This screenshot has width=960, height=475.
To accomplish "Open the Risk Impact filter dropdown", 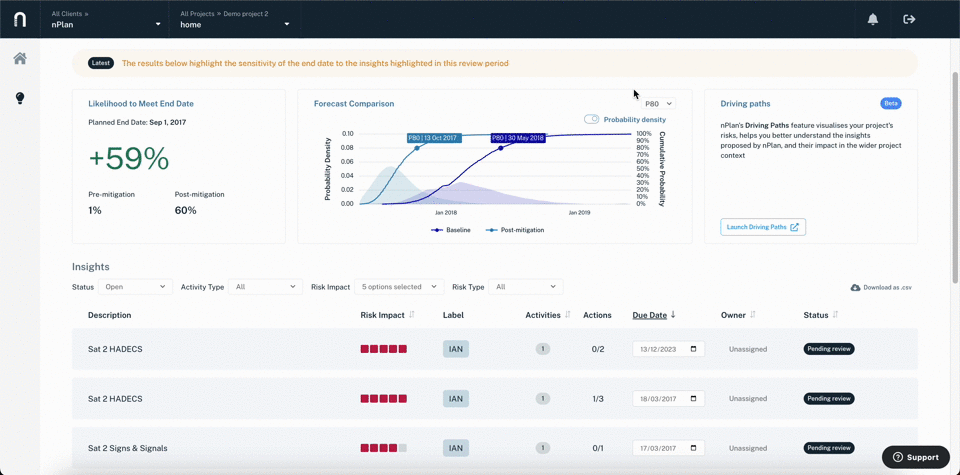I will point(399,286).
